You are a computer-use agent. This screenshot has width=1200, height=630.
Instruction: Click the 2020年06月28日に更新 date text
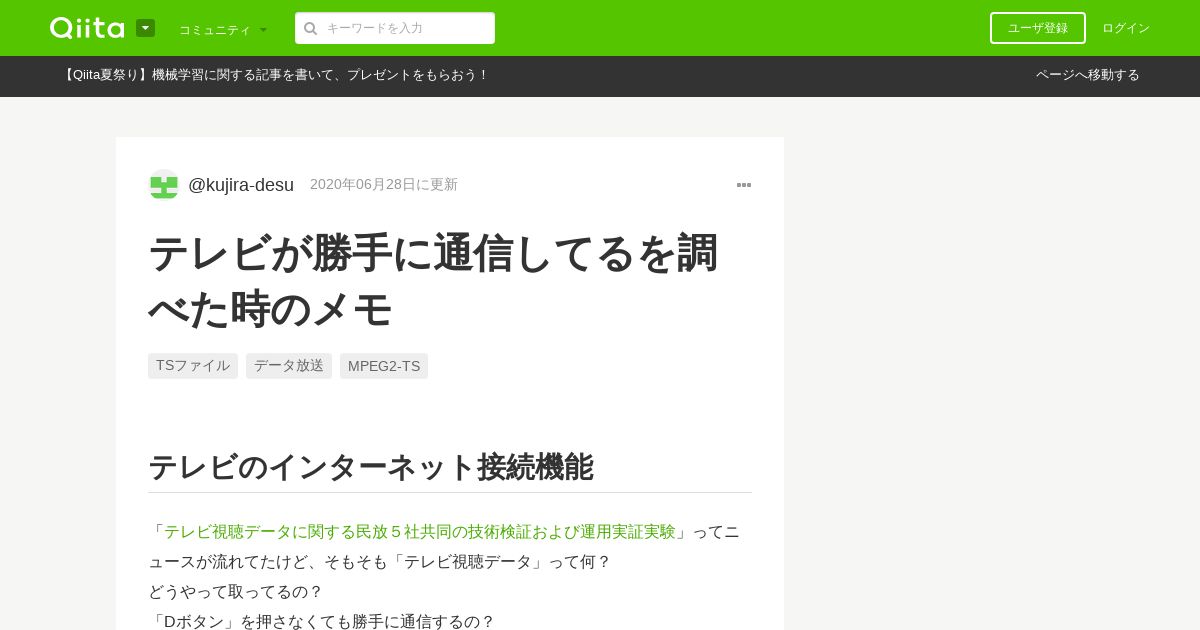384,185
